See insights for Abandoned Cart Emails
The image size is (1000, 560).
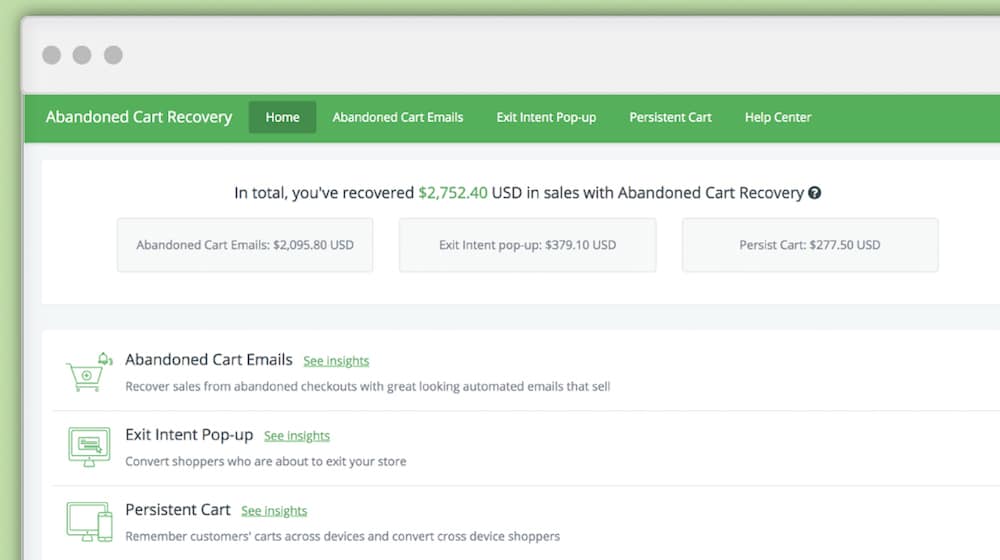click(x=336, y=361)
